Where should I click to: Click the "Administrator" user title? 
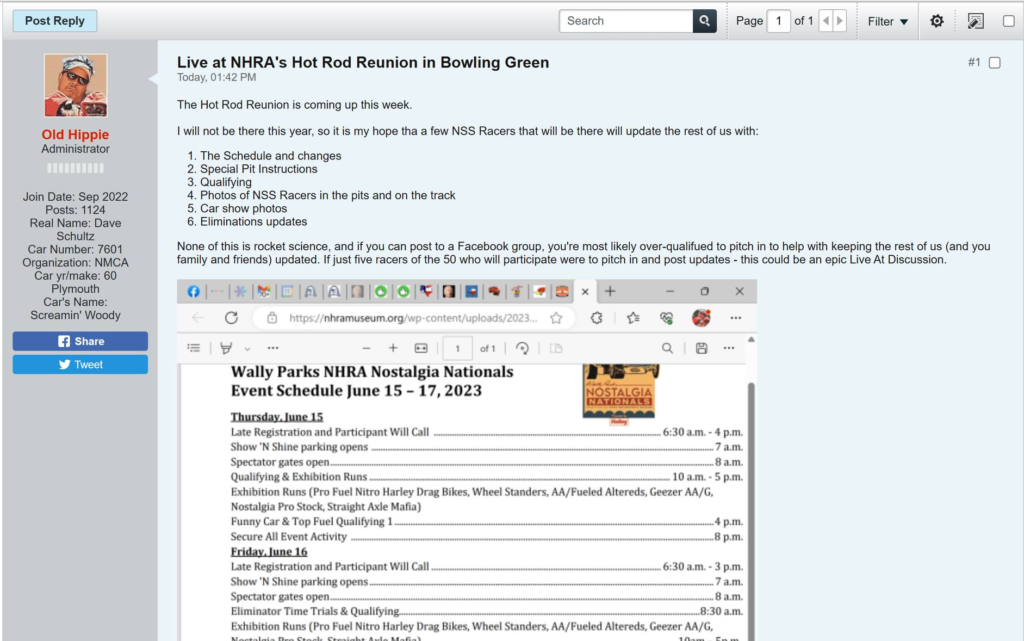coord(75,149)
